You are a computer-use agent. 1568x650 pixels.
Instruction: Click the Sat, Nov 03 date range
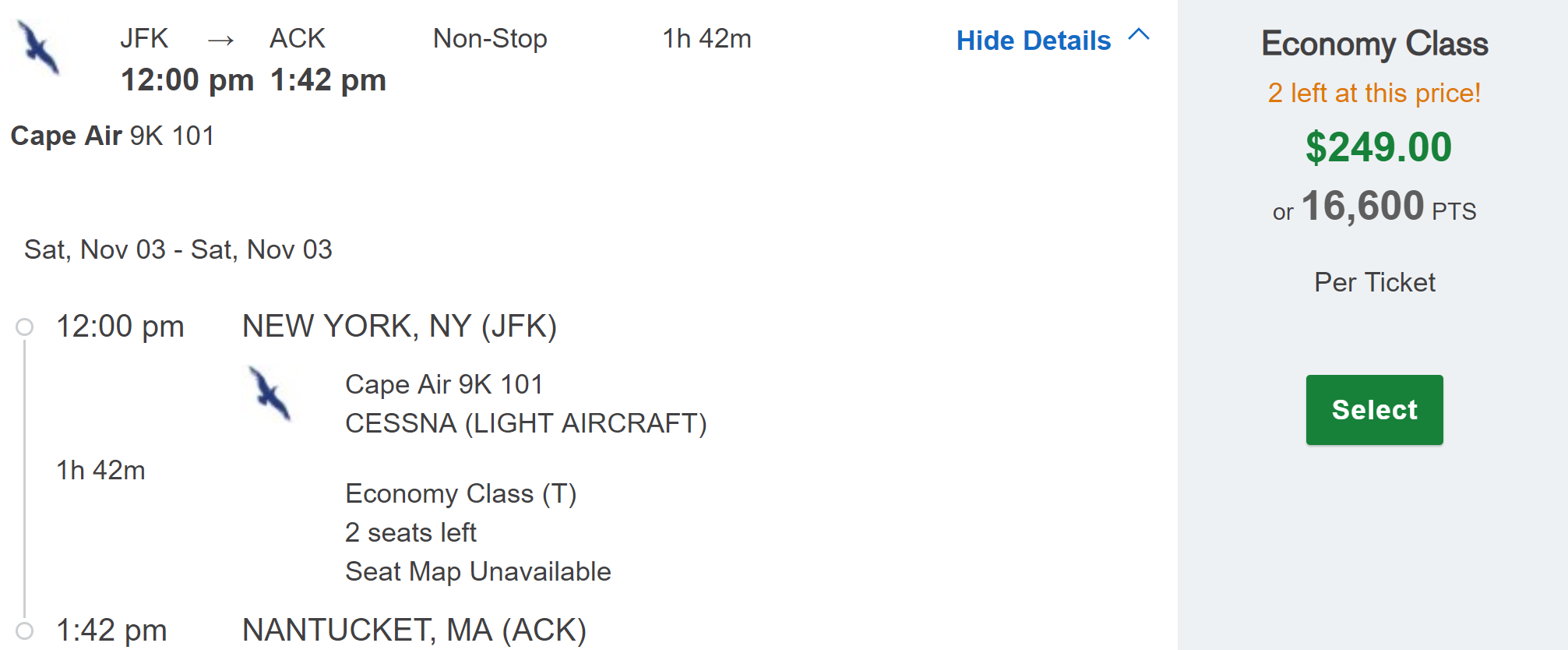178,249
